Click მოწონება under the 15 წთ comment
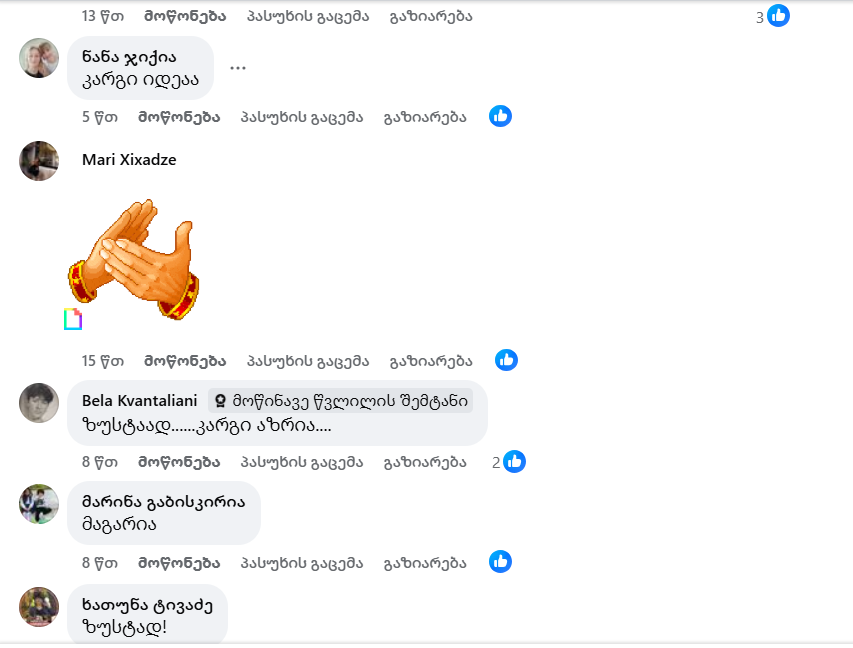 click(185, 361)
